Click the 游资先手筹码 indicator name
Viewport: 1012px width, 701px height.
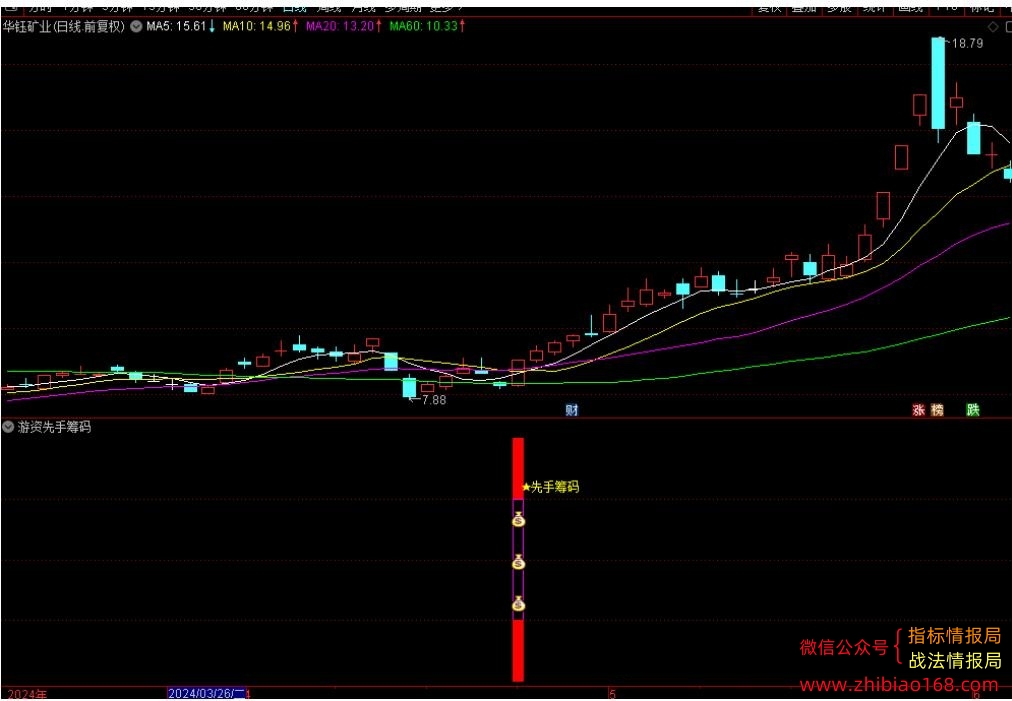(x=54, y=427)
